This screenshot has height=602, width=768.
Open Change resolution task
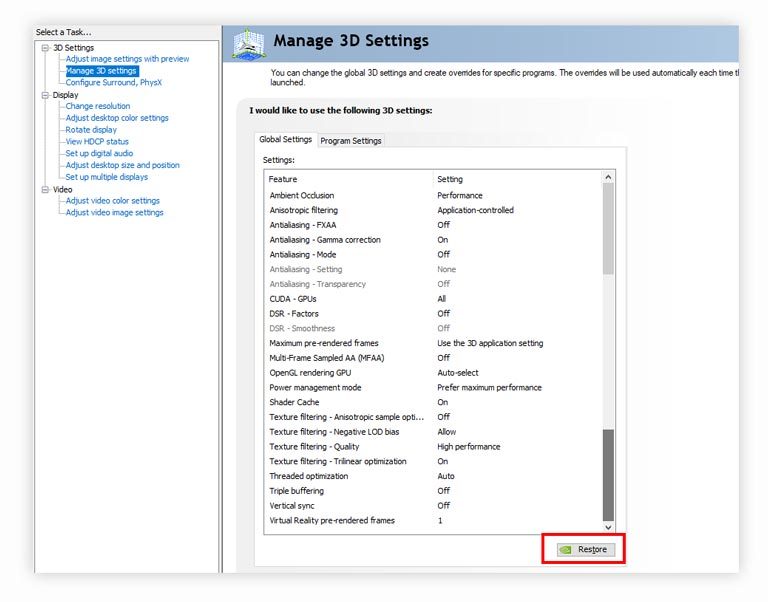coord(98,106)
